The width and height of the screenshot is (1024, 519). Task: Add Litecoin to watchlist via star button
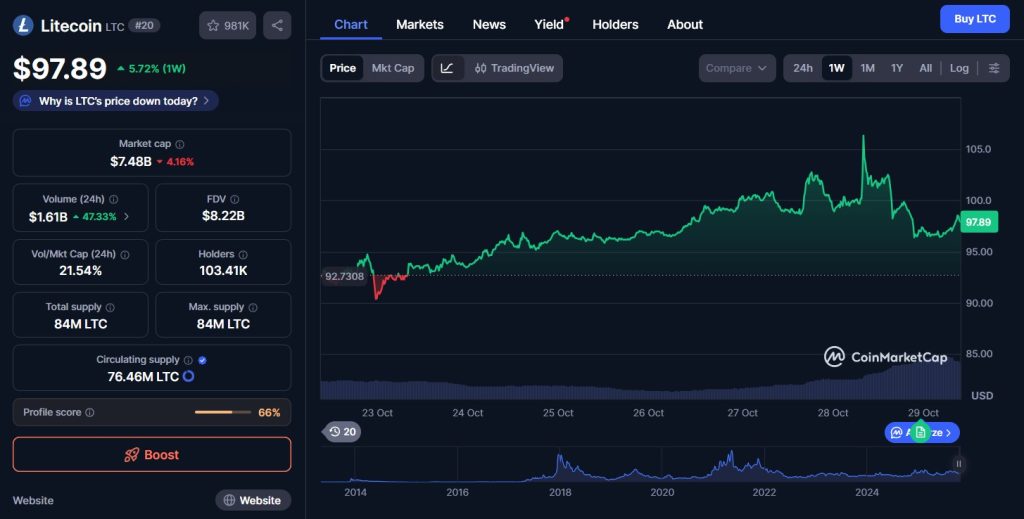(x=228, y=25)
